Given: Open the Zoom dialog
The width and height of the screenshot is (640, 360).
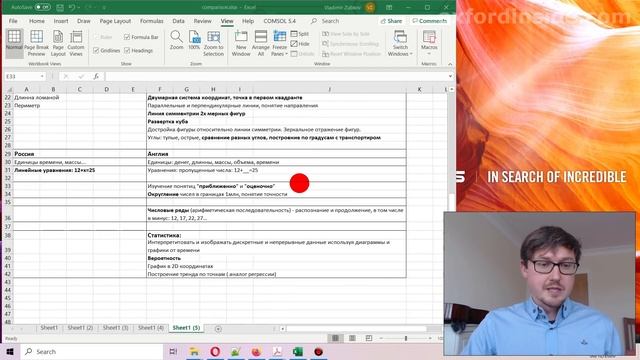Looking at the screenshot, I should [176, 40].
